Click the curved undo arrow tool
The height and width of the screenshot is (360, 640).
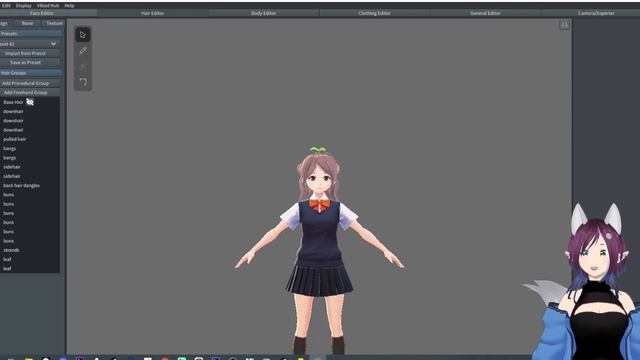[x=83, y=82]
